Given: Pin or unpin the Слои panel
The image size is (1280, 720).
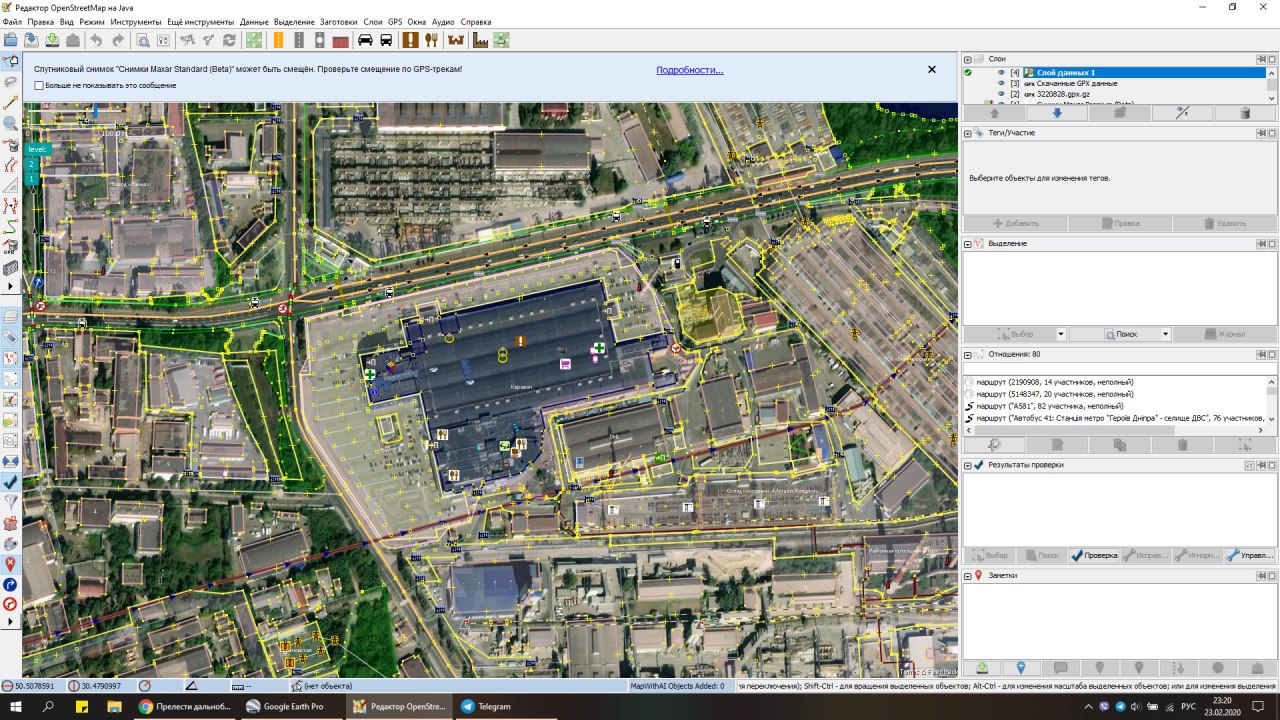Looking at the screenshot, I should click(1261, 59).
